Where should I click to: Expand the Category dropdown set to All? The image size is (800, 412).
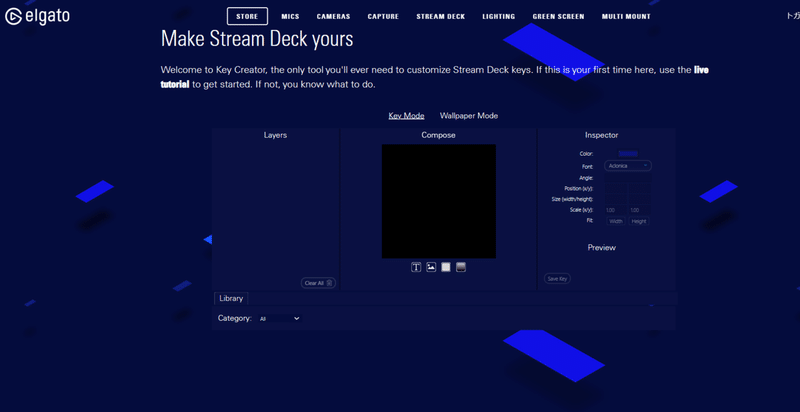tap(280, 318)
